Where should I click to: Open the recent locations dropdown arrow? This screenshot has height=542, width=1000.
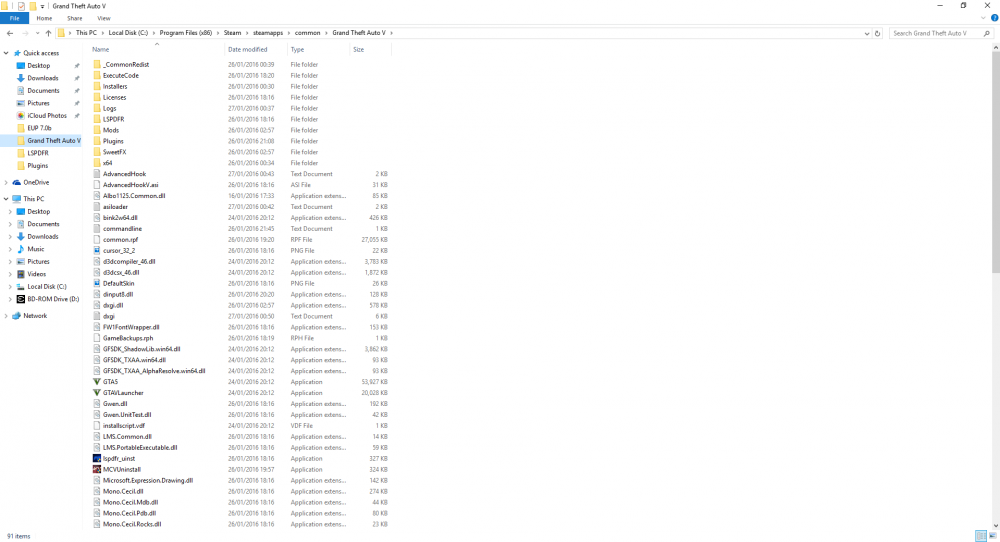click(x=38, y=33)
